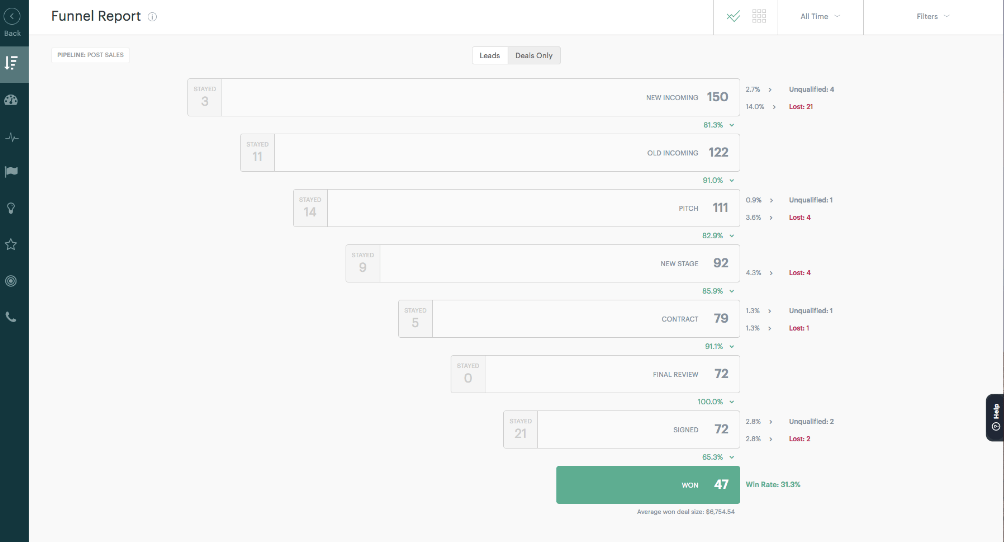Click the 14.0% arrow beside Lost: 21
1006x542 pixels.
click(x=774, y=107)
